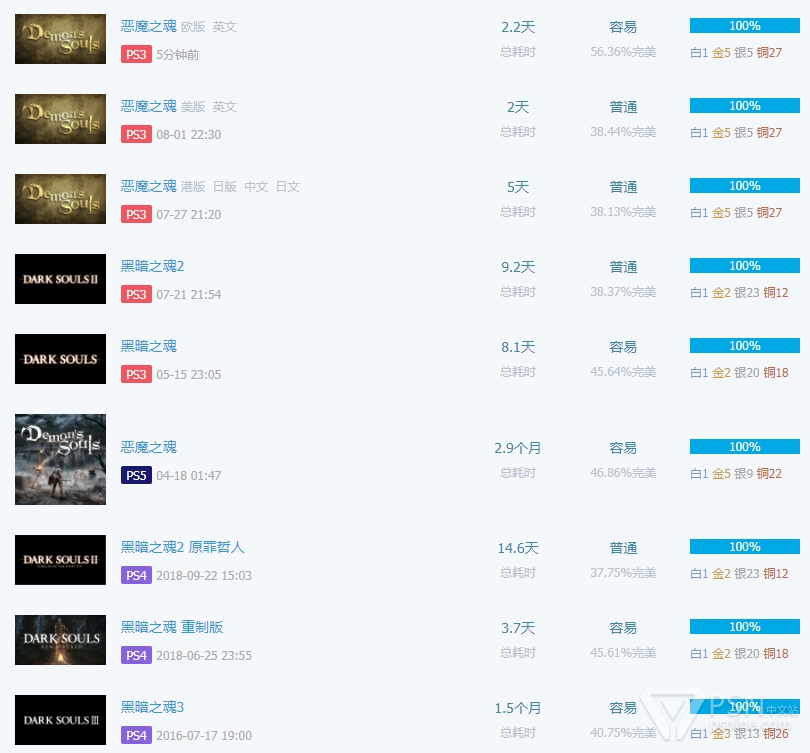Click the 45.64%完美 completion rate

click(x=624, y=372)
